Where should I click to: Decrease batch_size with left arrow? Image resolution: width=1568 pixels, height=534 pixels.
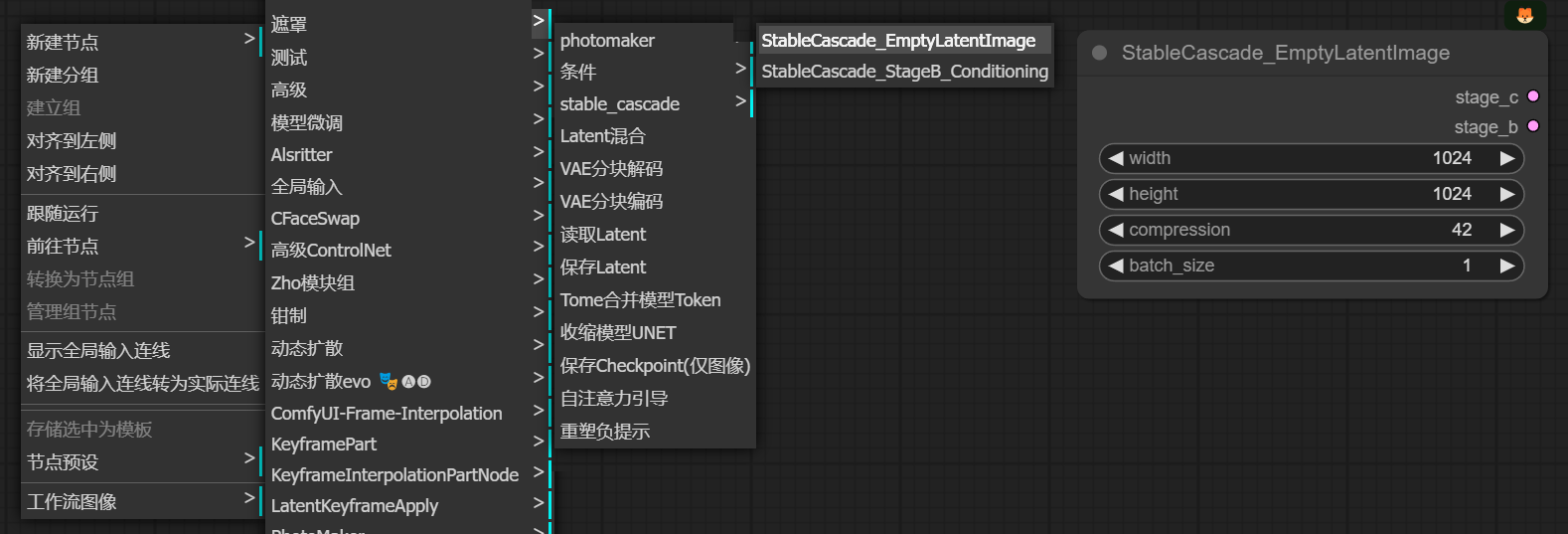coord(1115,266)
